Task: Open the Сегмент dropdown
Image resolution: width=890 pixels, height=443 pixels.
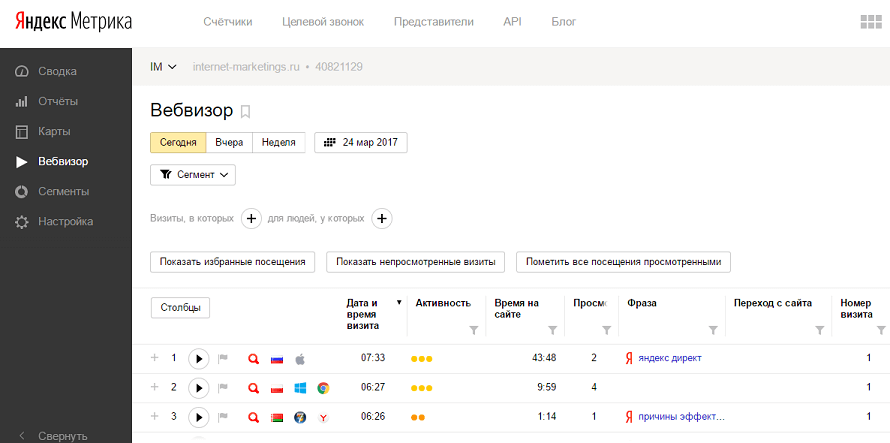Action: [x=193, y=174]
